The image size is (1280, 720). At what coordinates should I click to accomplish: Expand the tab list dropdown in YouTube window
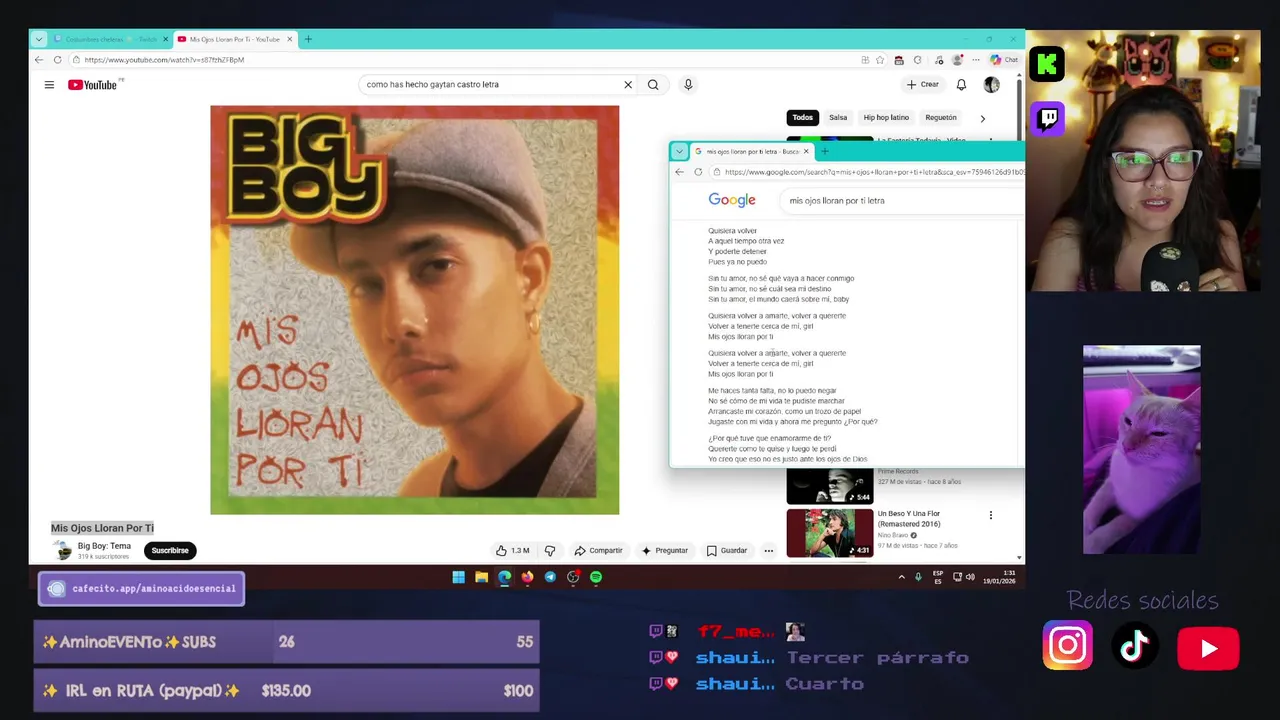point(39,39)
